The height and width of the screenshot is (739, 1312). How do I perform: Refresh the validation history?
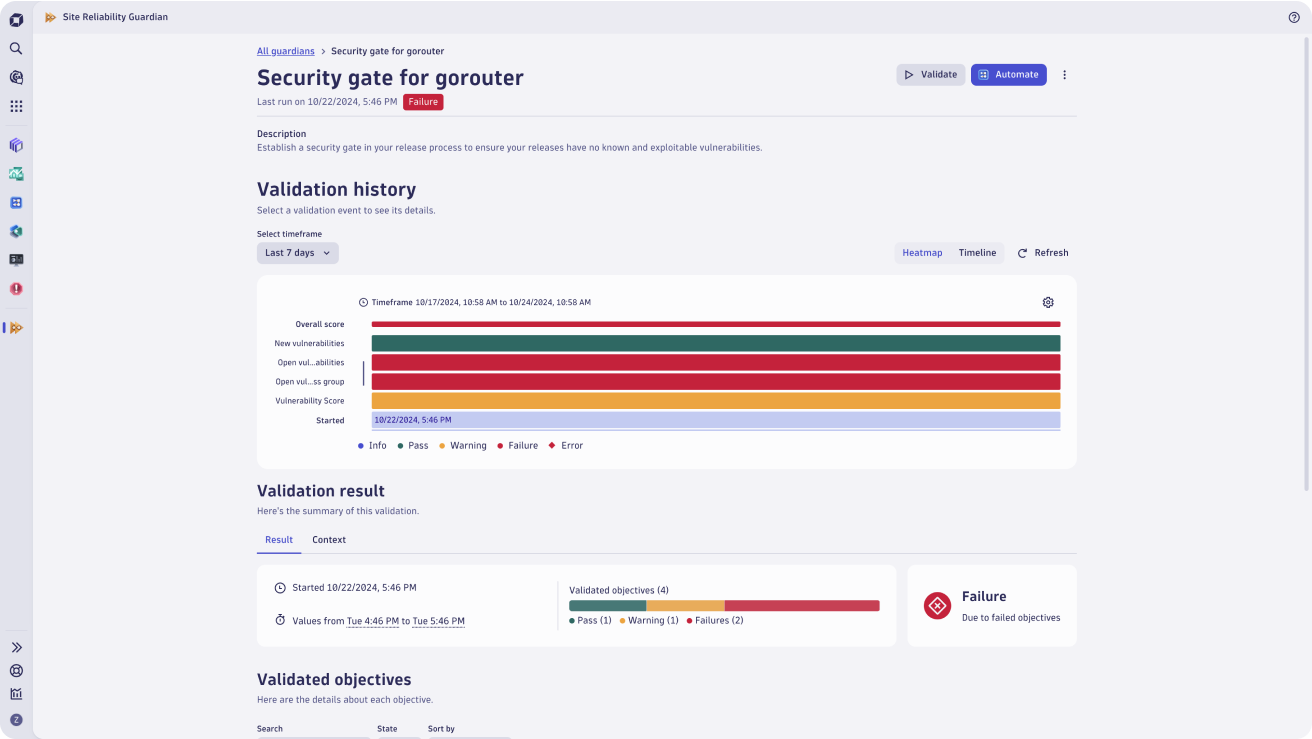tap(1043, 253)
